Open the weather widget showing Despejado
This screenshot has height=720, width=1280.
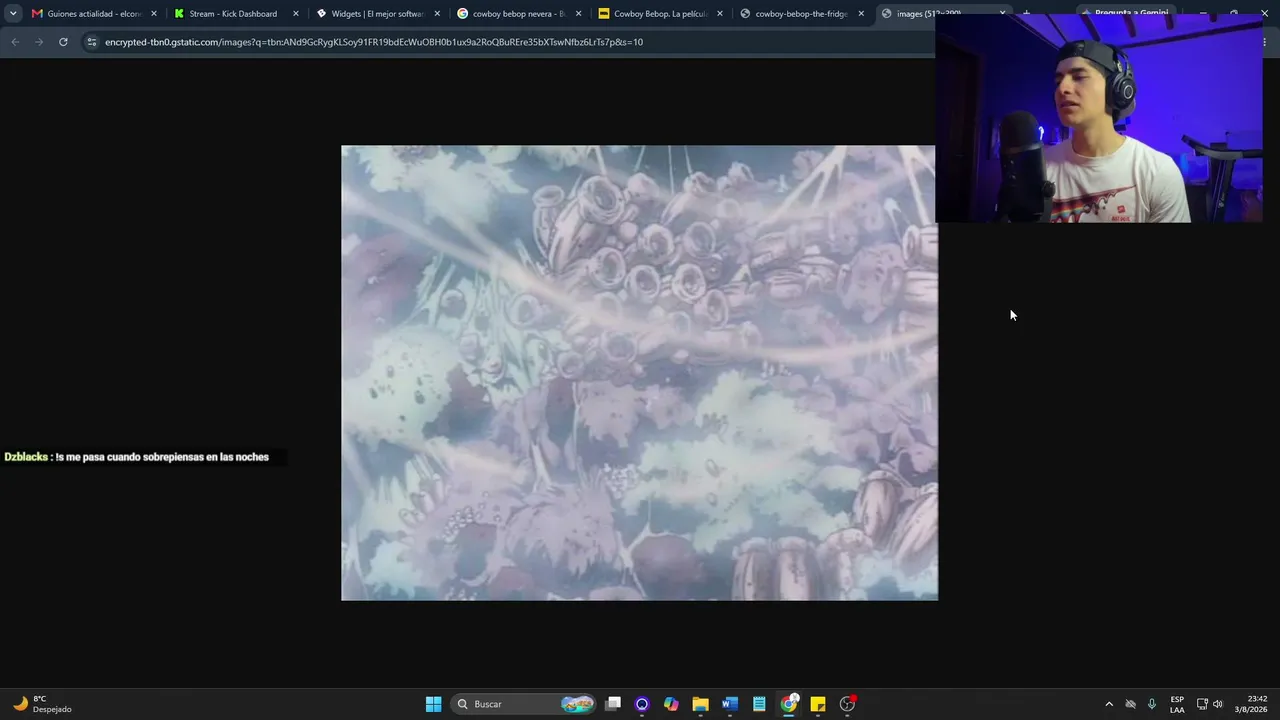42,704
